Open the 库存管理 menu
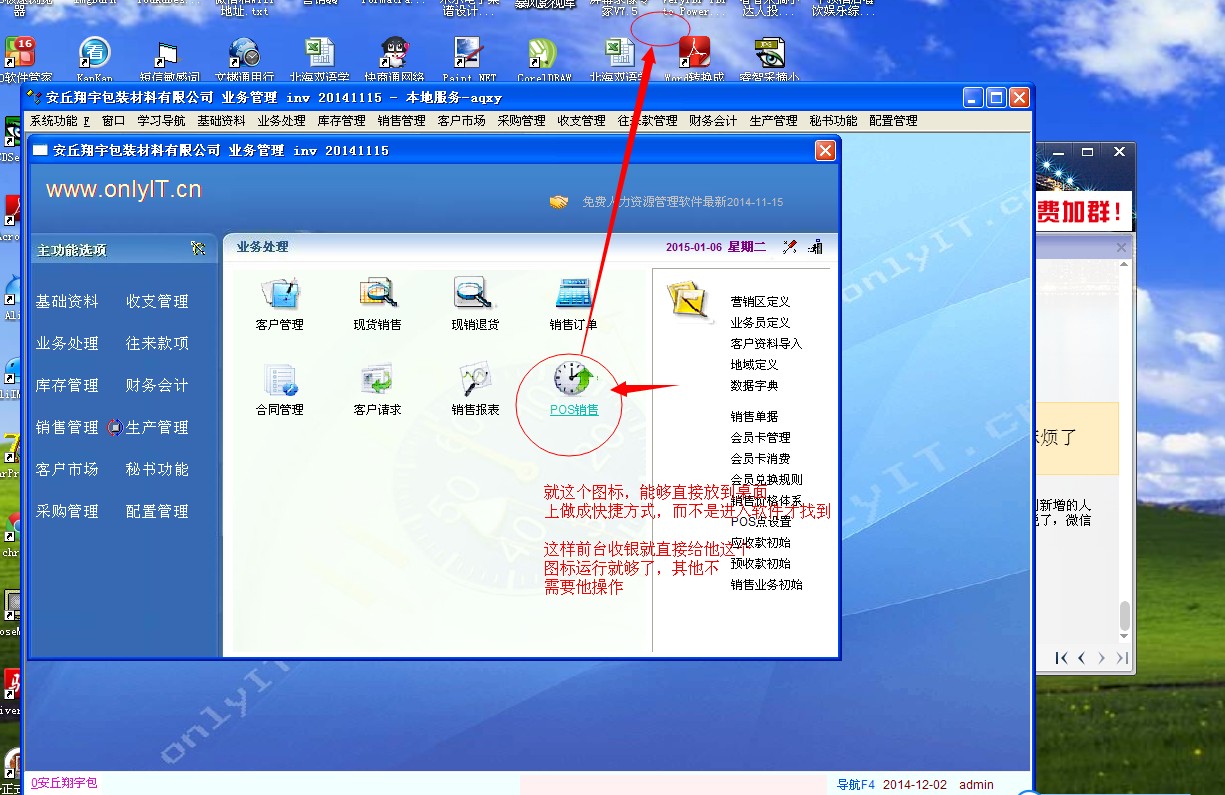The image size is (1225, 795). point(341,121)
